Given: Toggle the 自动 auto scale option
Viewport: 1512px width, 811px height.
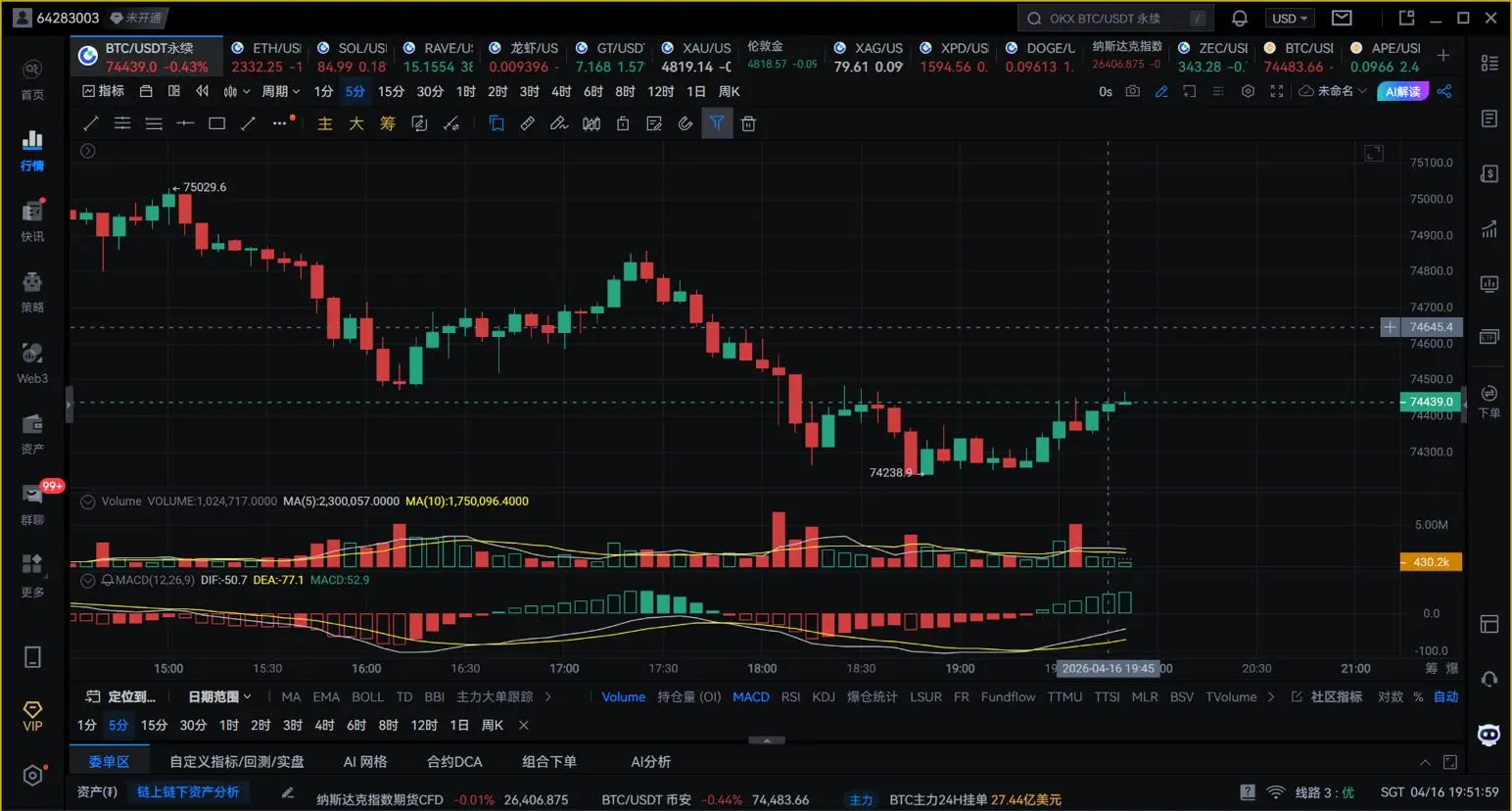Looking at the screenshot, I should click(x=1445, y=696).
